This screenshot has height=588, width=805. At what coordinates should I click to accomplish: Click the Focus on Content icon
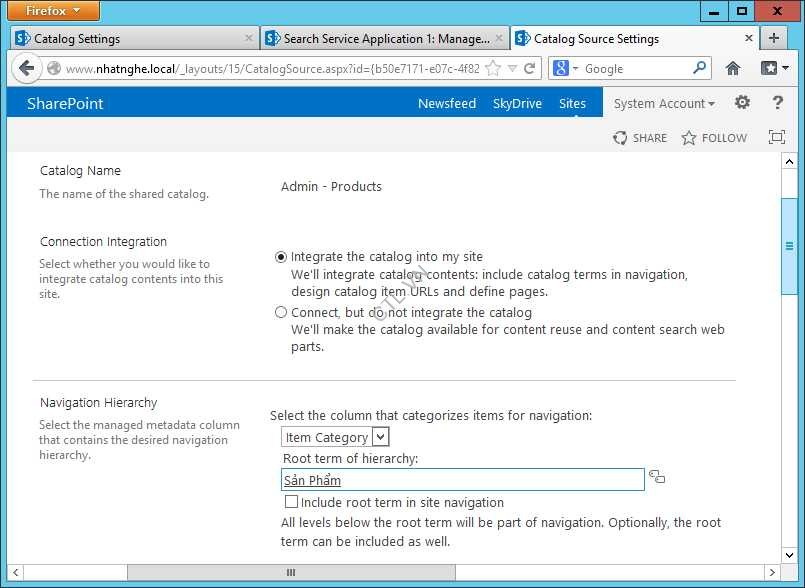pos(776,138)
